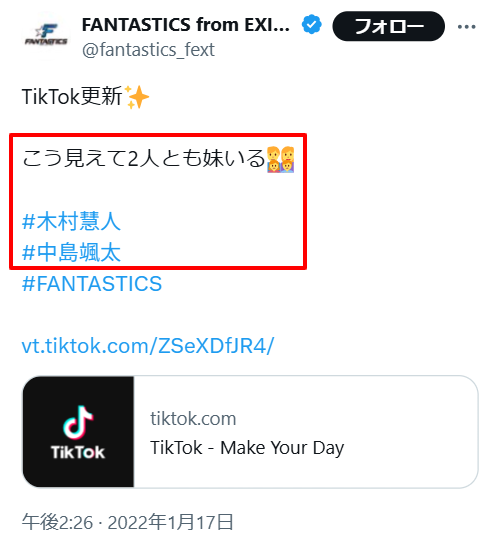Open the vt.tiktok.com/ZSeXDfJR4/ link
The image size is (500, 542).
(148, 346)
